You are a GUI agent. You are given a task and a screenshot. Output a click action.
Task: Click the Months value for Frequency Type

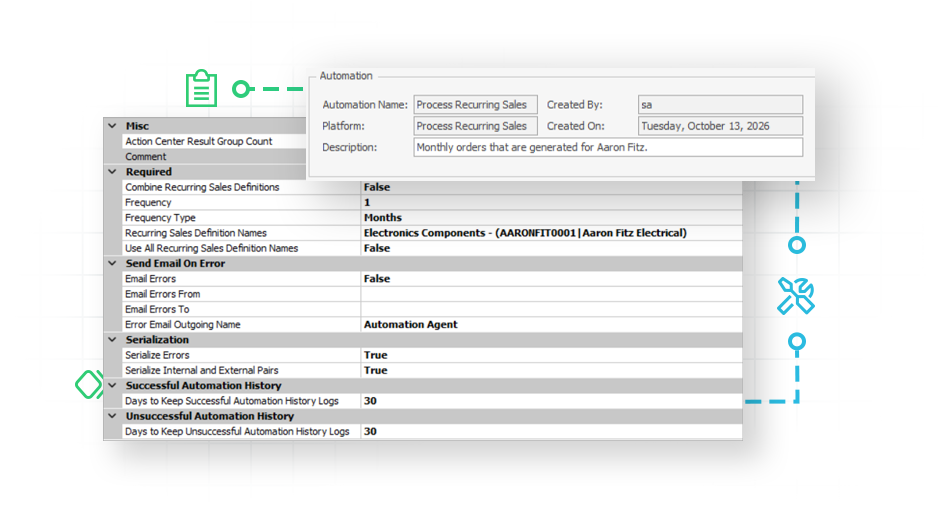point(383,218)
